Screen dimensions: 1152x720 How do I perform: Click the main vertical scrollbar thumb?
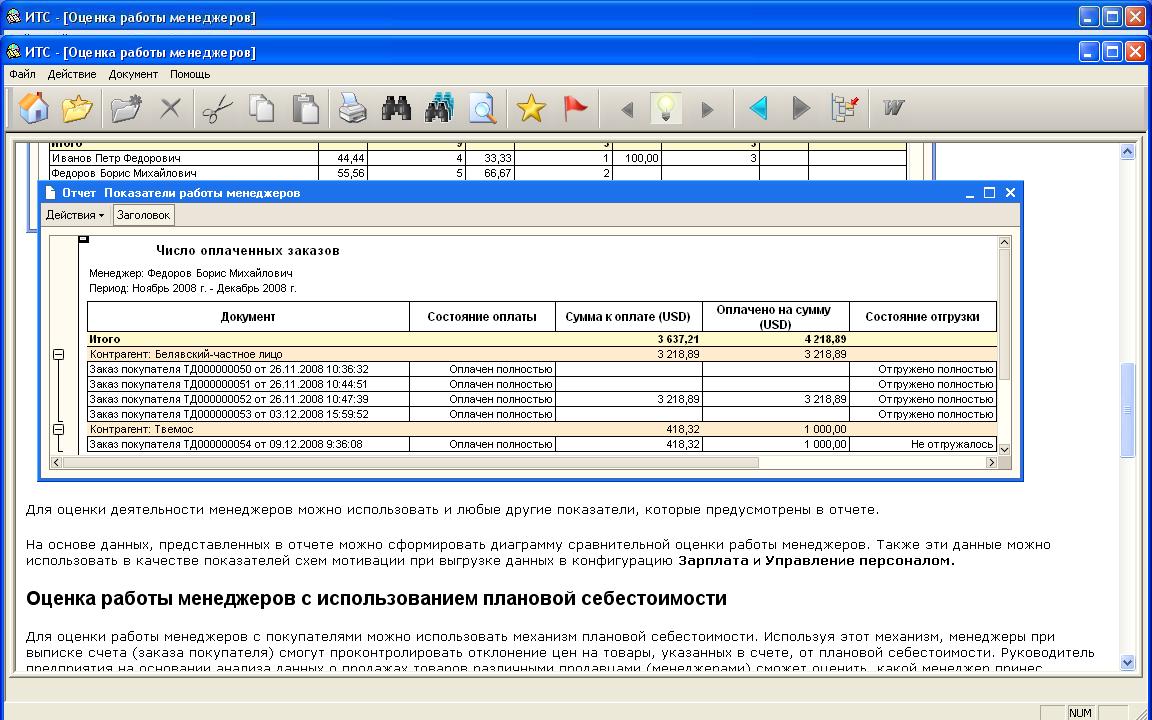click(1128, 410)
